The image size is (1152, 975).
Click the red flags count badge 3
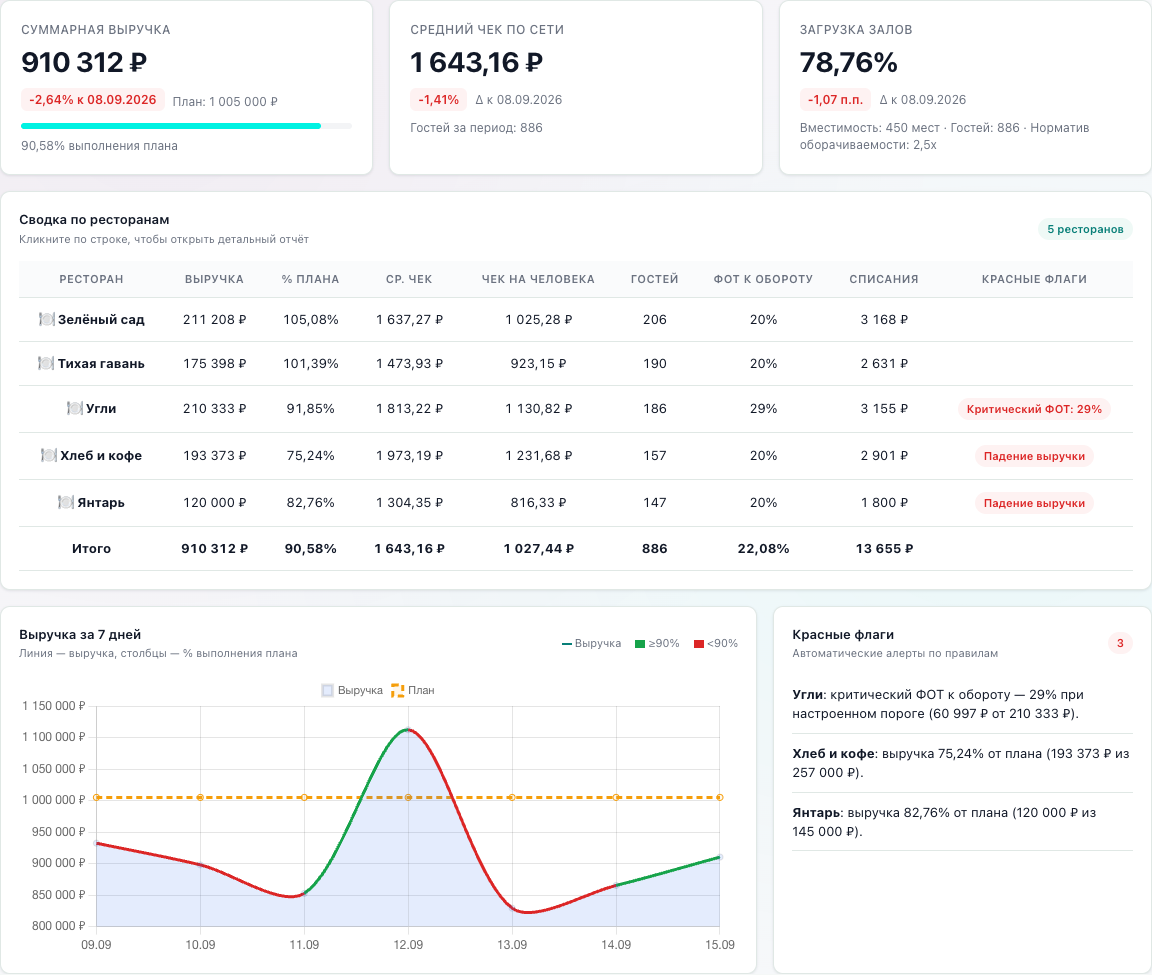1120,644
